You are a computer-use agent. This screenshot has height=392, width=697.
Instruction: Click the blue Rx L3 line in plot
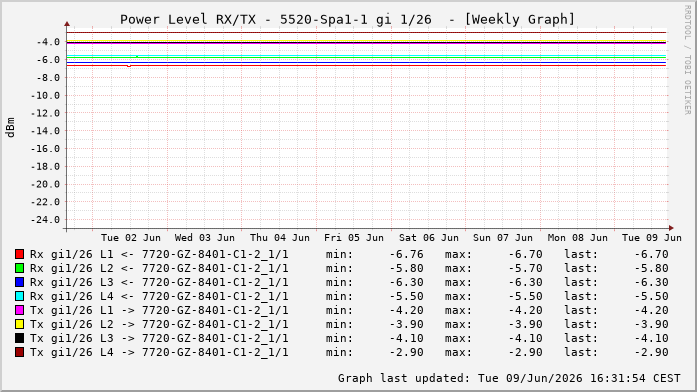pyautogui.click(x=366, y=63)
